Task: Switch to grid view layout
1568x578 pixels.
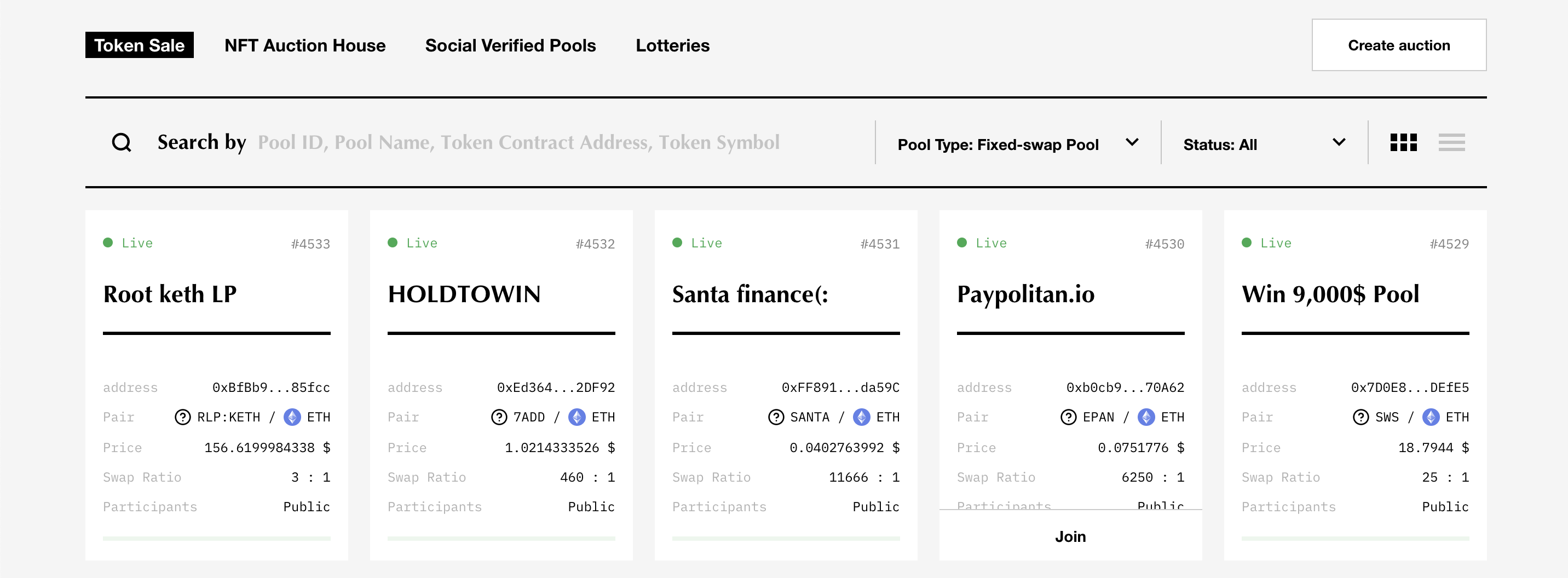Action: pos(1404,142)
